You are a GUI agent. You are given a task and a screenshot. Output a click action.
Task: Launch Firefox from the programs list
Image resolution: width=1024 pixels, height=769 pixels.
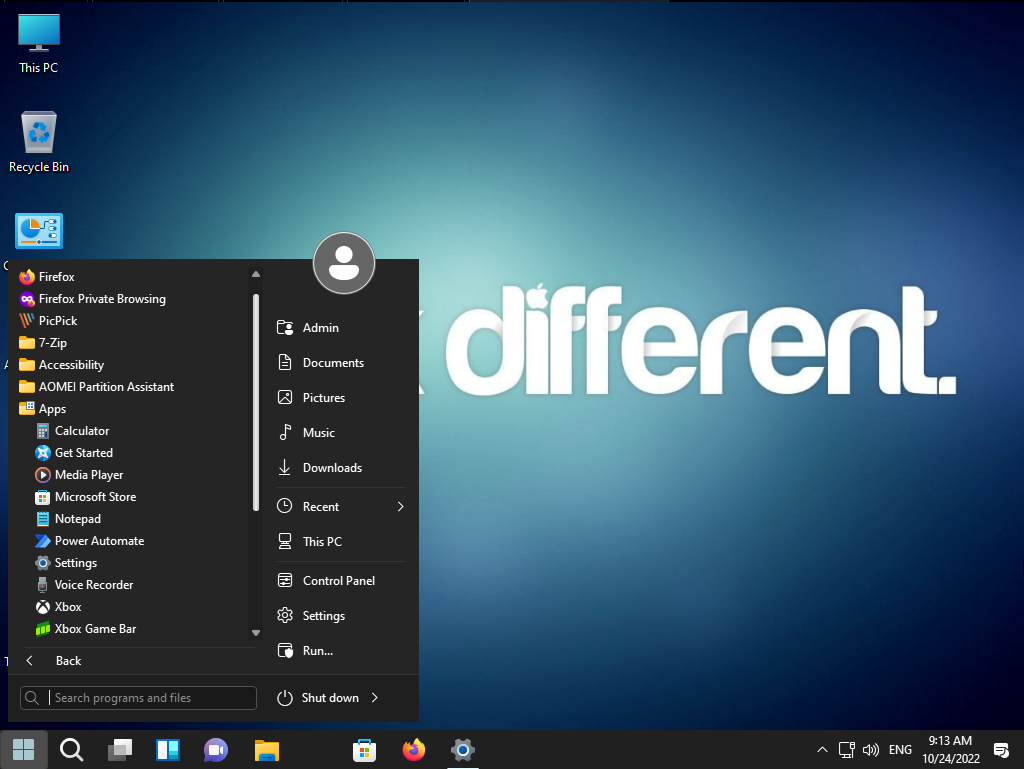tap(56, 277)
